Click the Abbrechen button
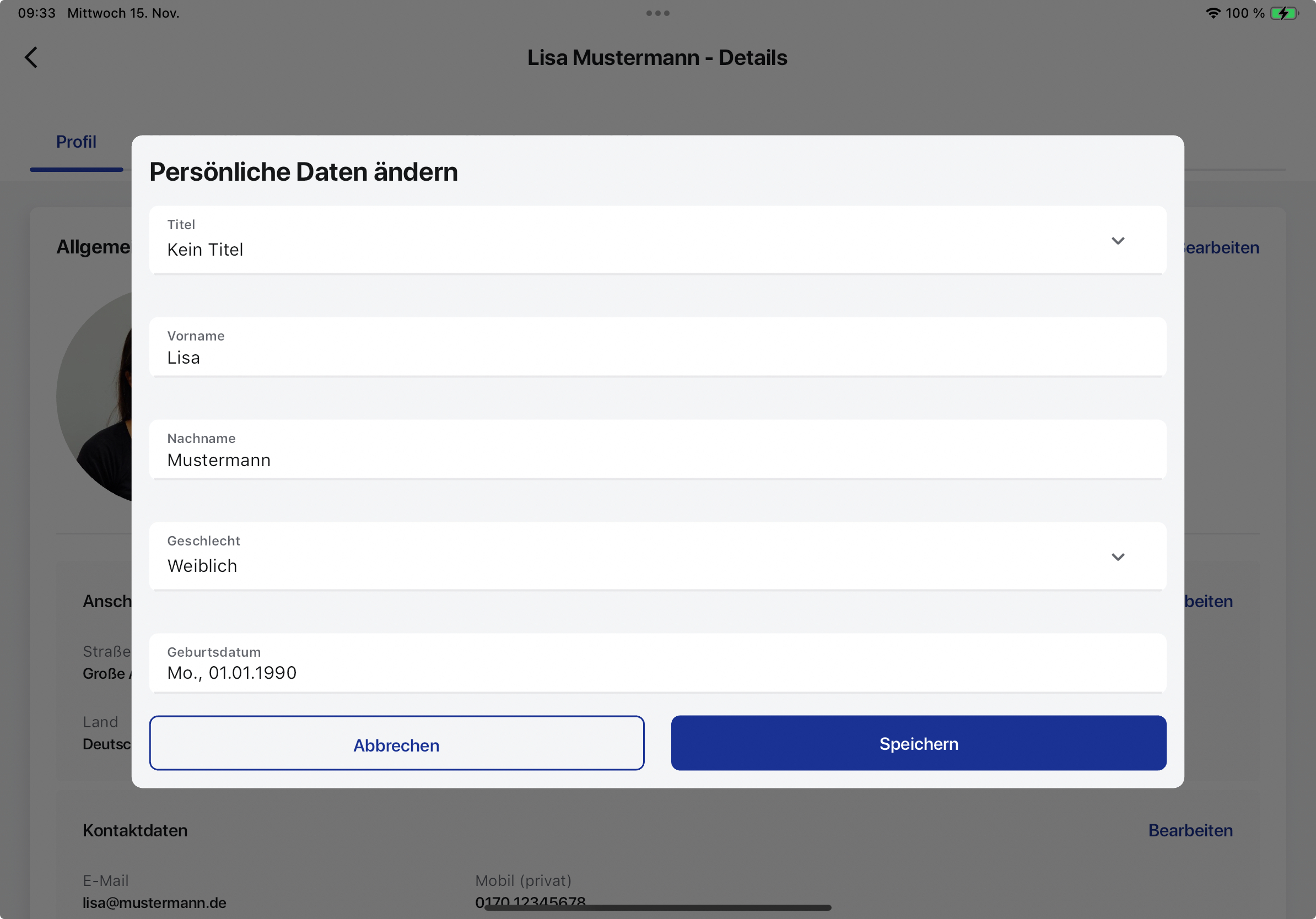Screen dimensions: 1316x919 [x=397, y=743]
